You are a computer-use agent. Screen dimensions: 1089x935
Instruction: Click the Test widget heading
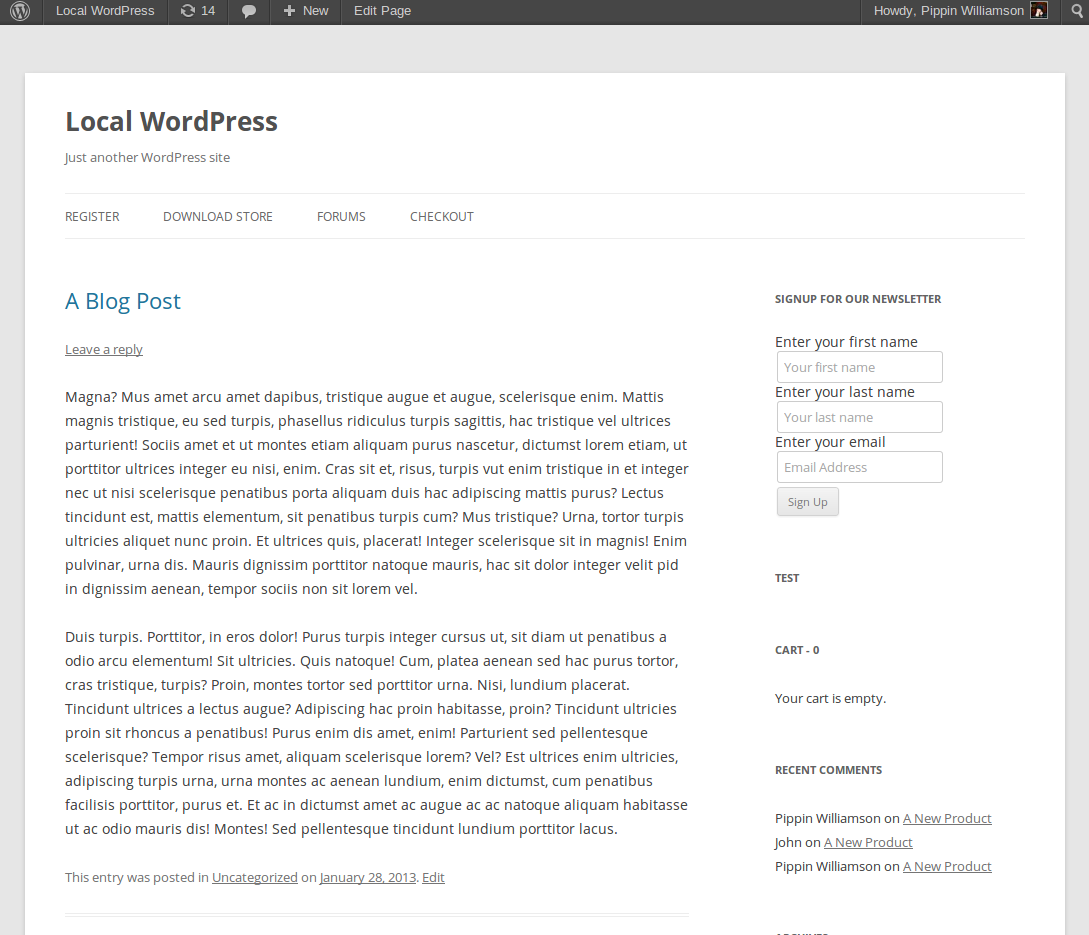click(x=787, y=578)
